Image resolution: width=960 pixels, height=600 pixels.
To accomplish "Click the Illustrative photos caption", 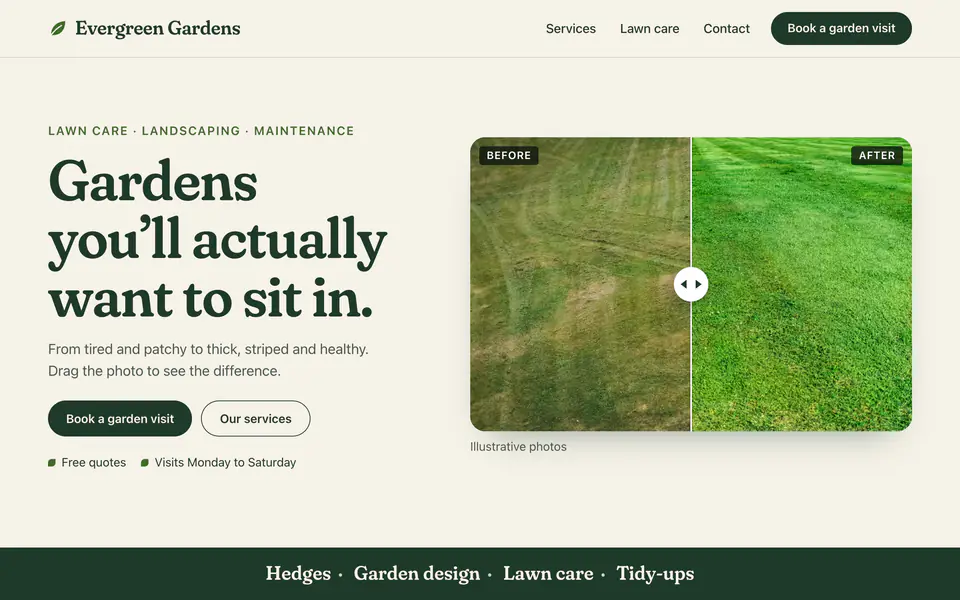I will [518, 447].
